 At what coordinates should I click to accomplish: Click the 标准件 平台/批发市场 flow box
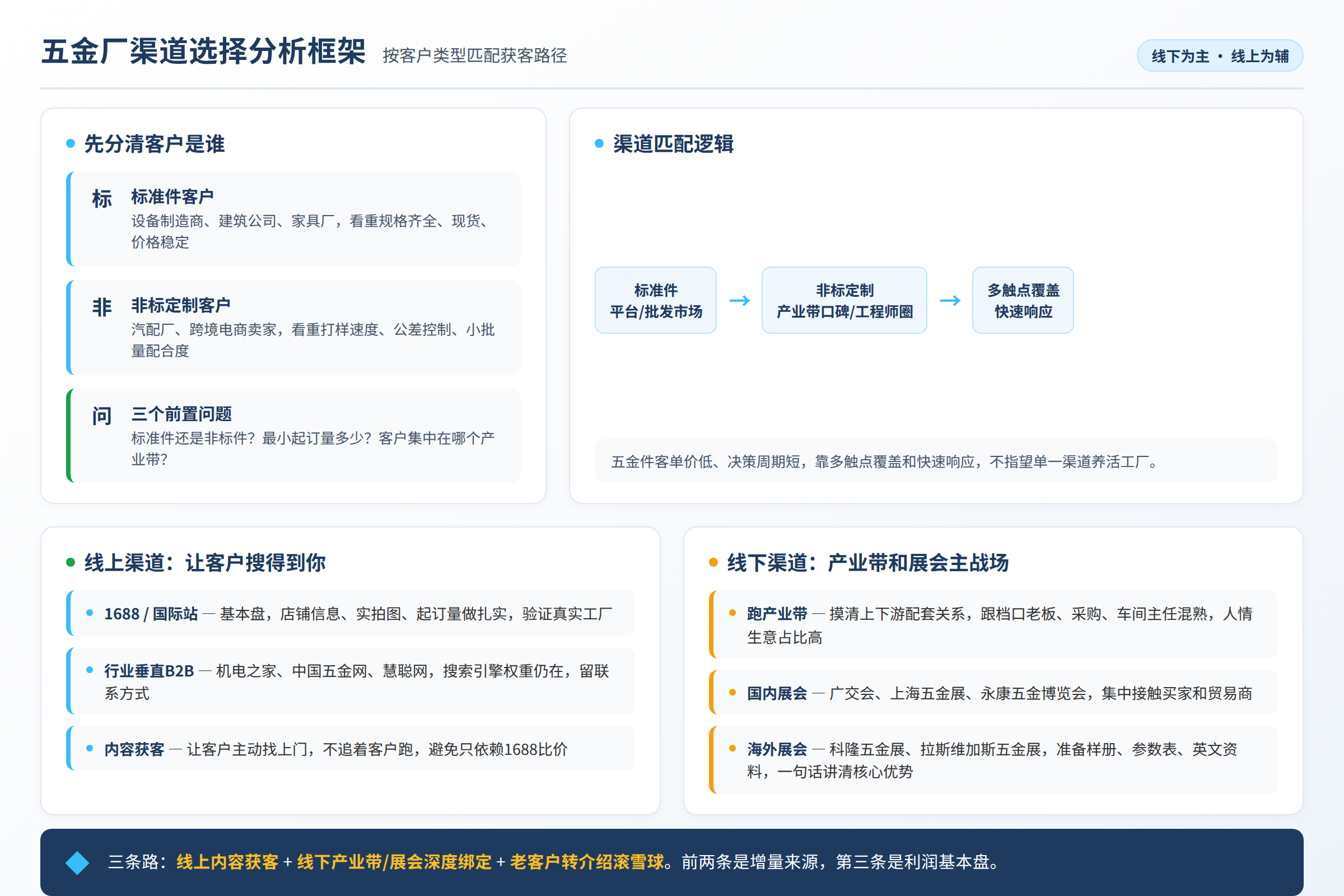coord(655,300)
